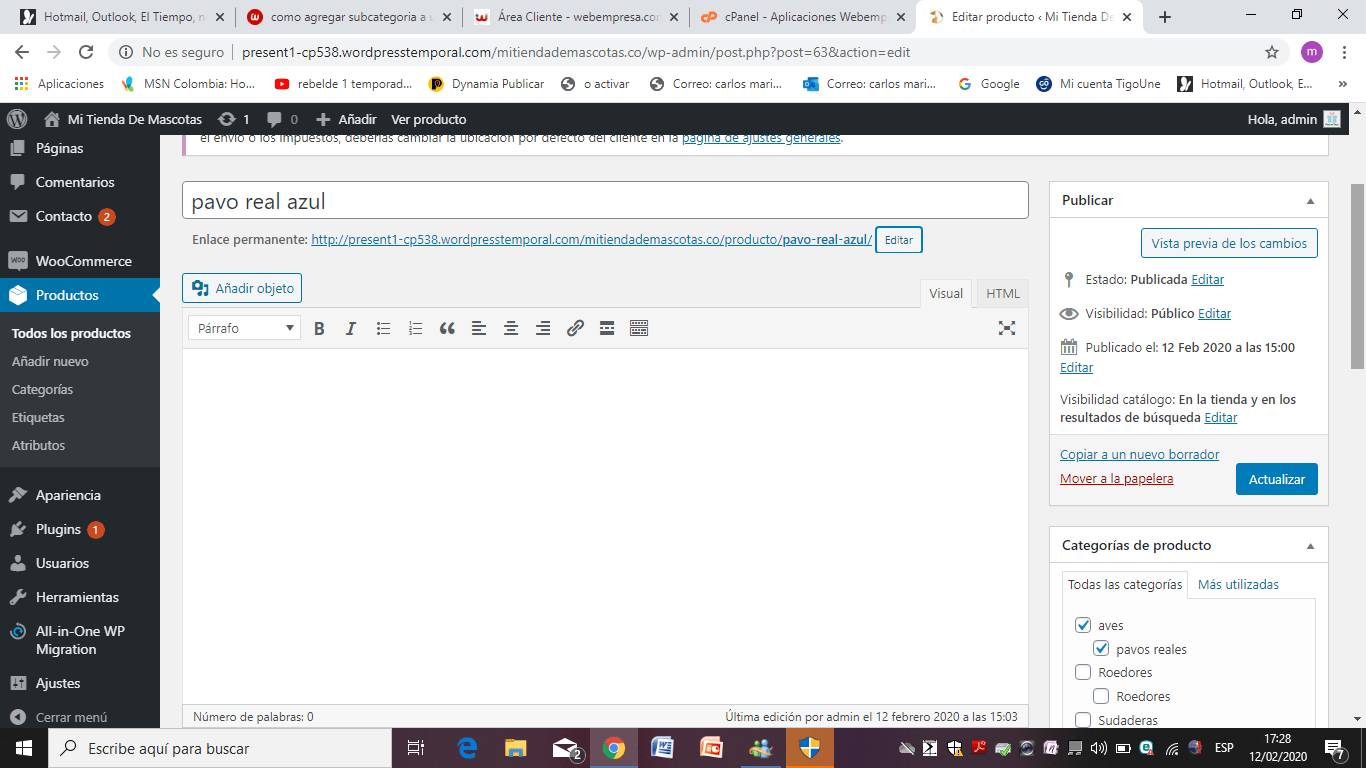Edit the Visibilidad catálogo setting
This screenshot has height=768, width=1366.
(1221, 417)
